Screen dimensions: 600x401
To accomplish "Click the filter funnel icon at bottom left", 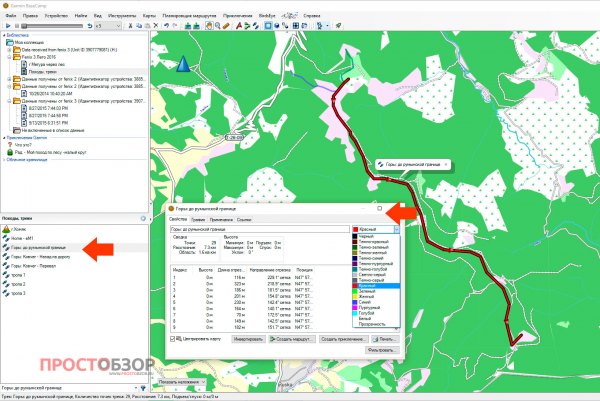I will click(x=143, y=388).
